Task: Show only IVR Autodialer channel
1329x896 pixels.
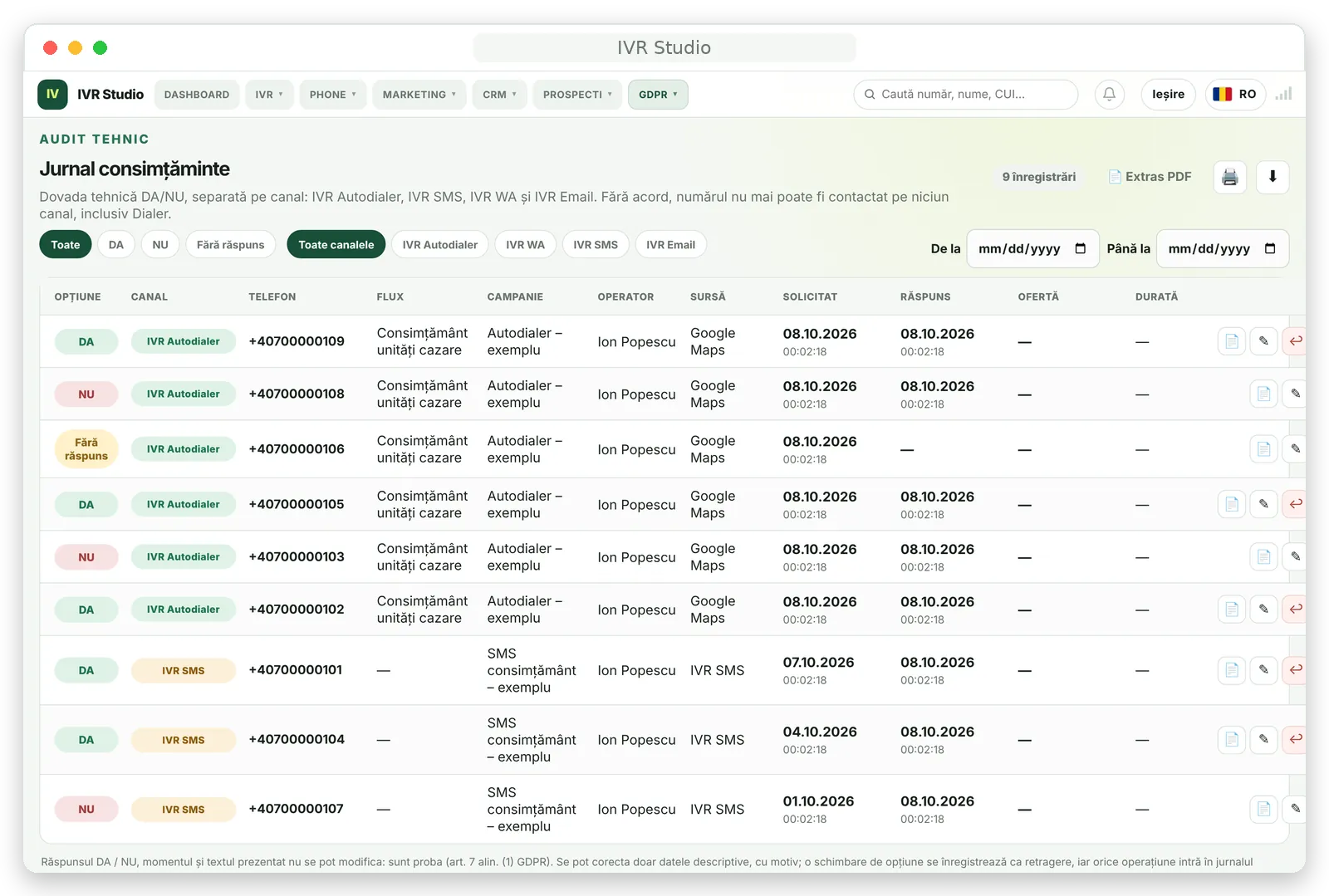Action: coord(440,244)
